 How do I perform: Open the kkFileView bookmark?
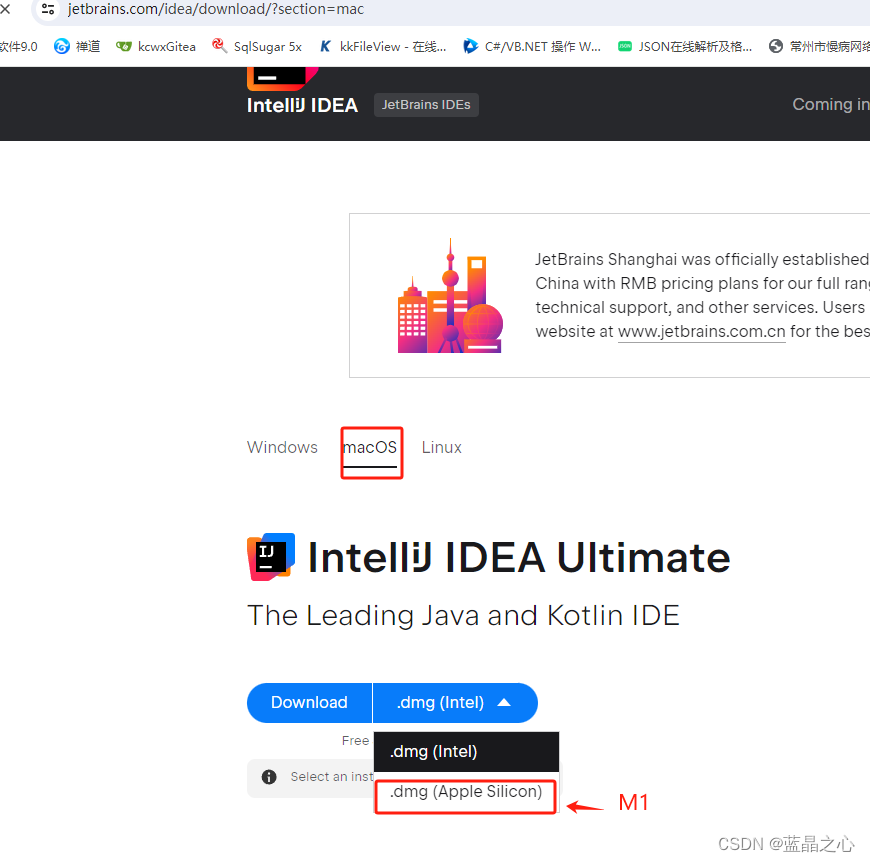(383, 47)
